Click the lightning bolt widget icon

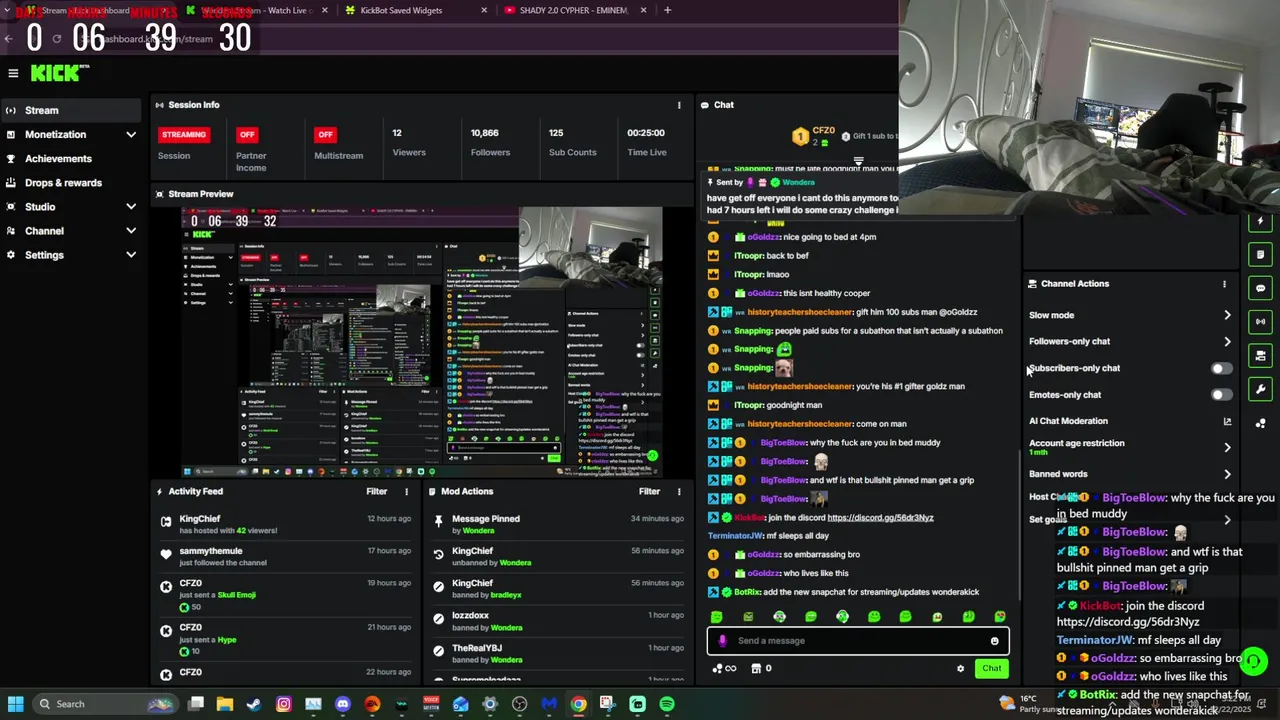point(1260,221)
